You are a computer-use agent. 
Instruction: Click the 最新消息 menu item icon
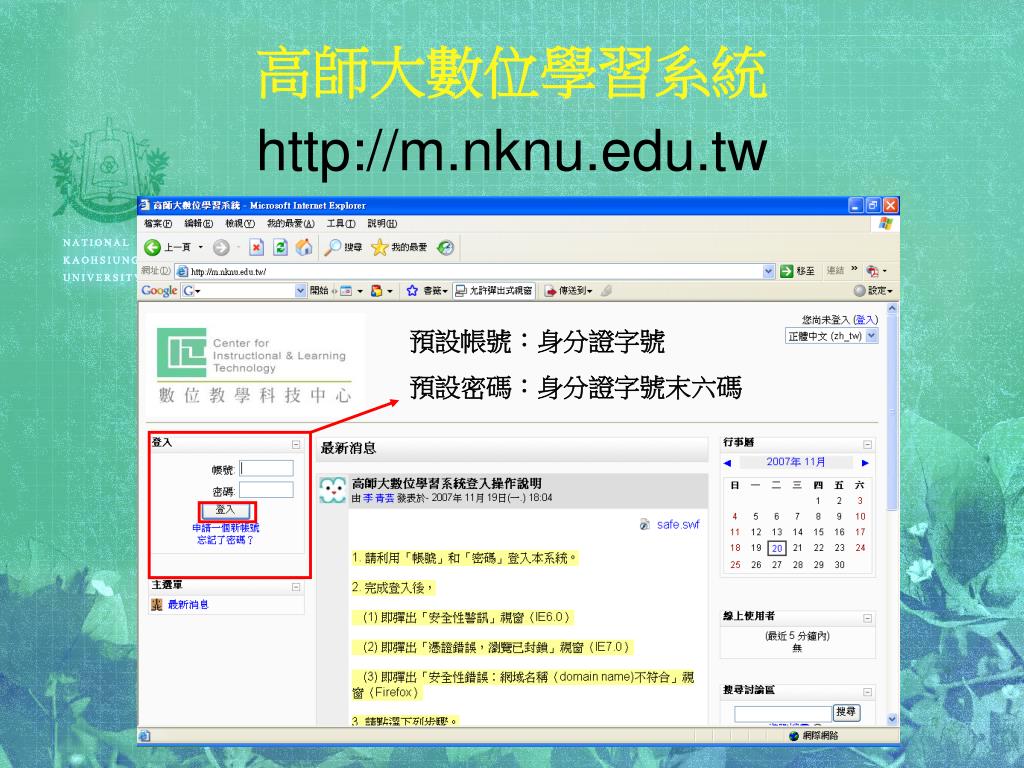157,605
